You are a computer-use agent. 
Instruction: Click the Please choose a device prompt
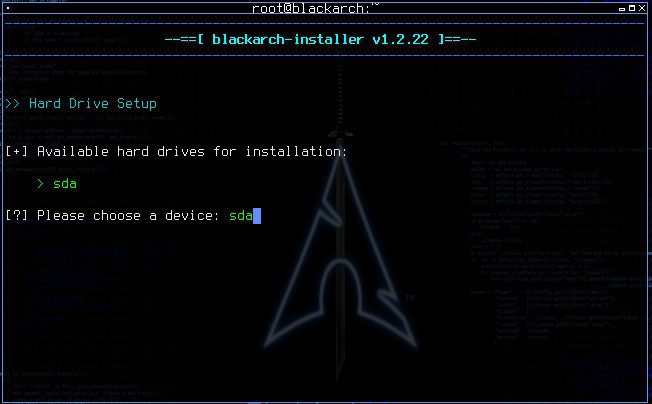click(128, 215)
